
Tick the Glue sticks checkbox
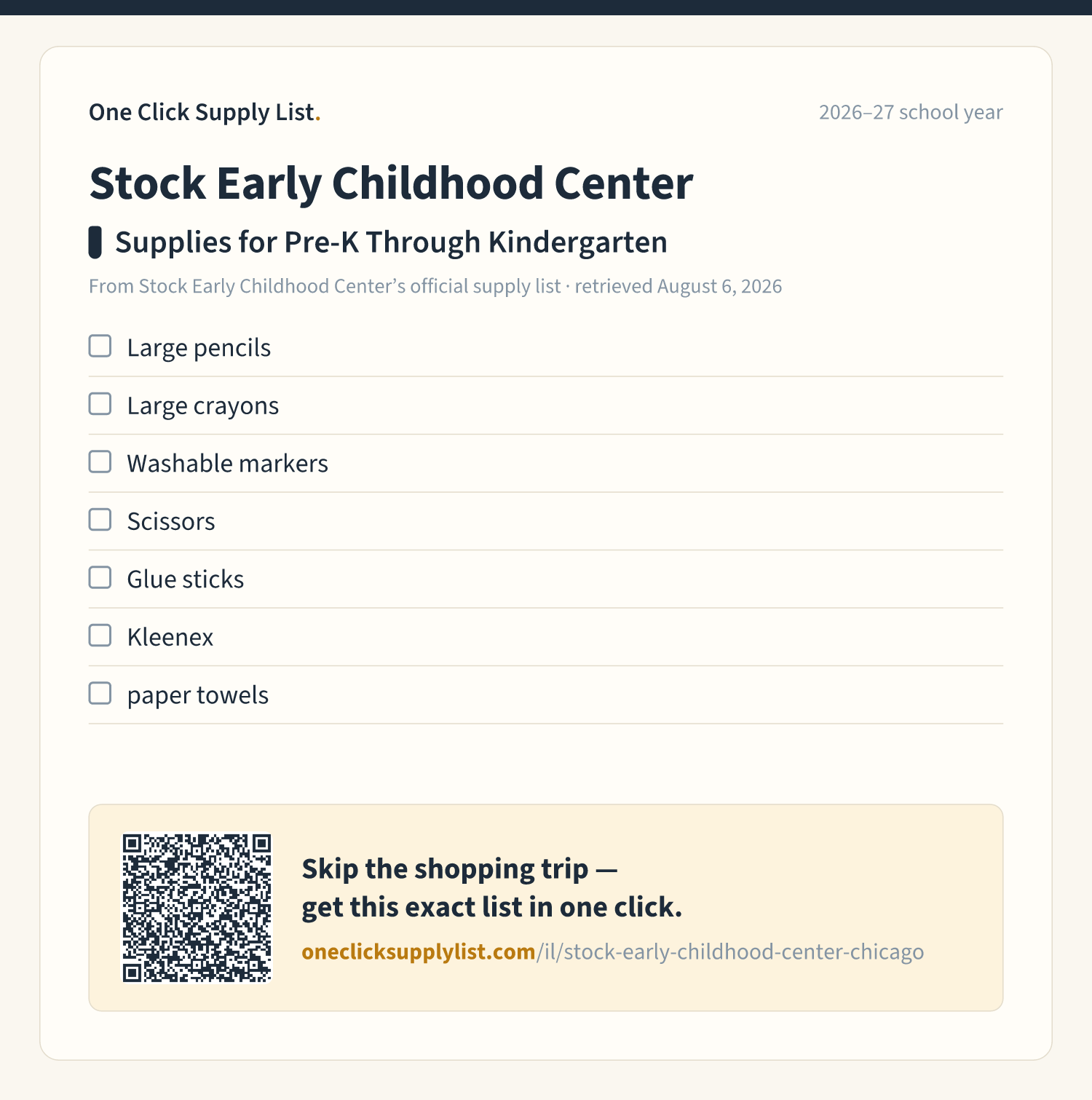[x=100, y=578]
